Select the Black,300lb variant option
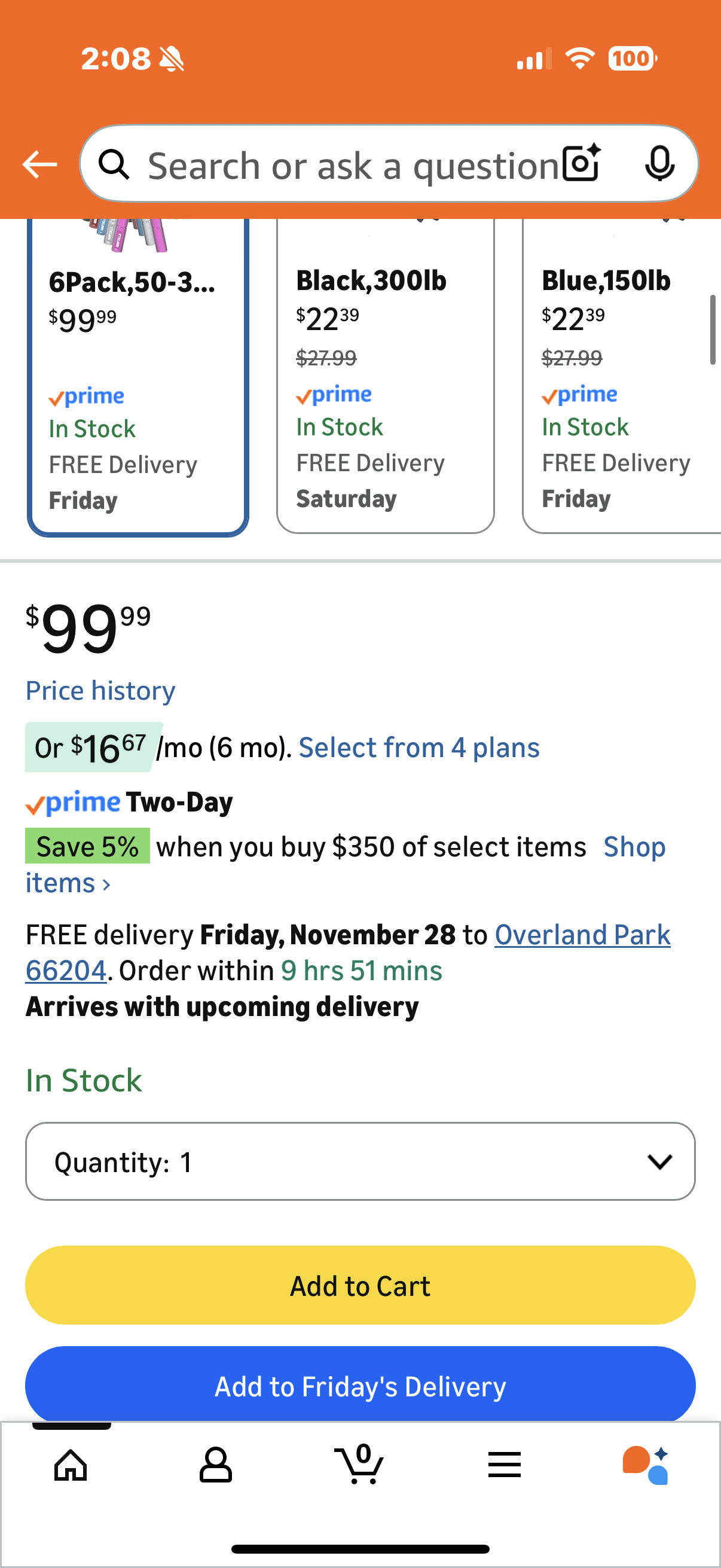721x1568 pixels. [385, 377]
